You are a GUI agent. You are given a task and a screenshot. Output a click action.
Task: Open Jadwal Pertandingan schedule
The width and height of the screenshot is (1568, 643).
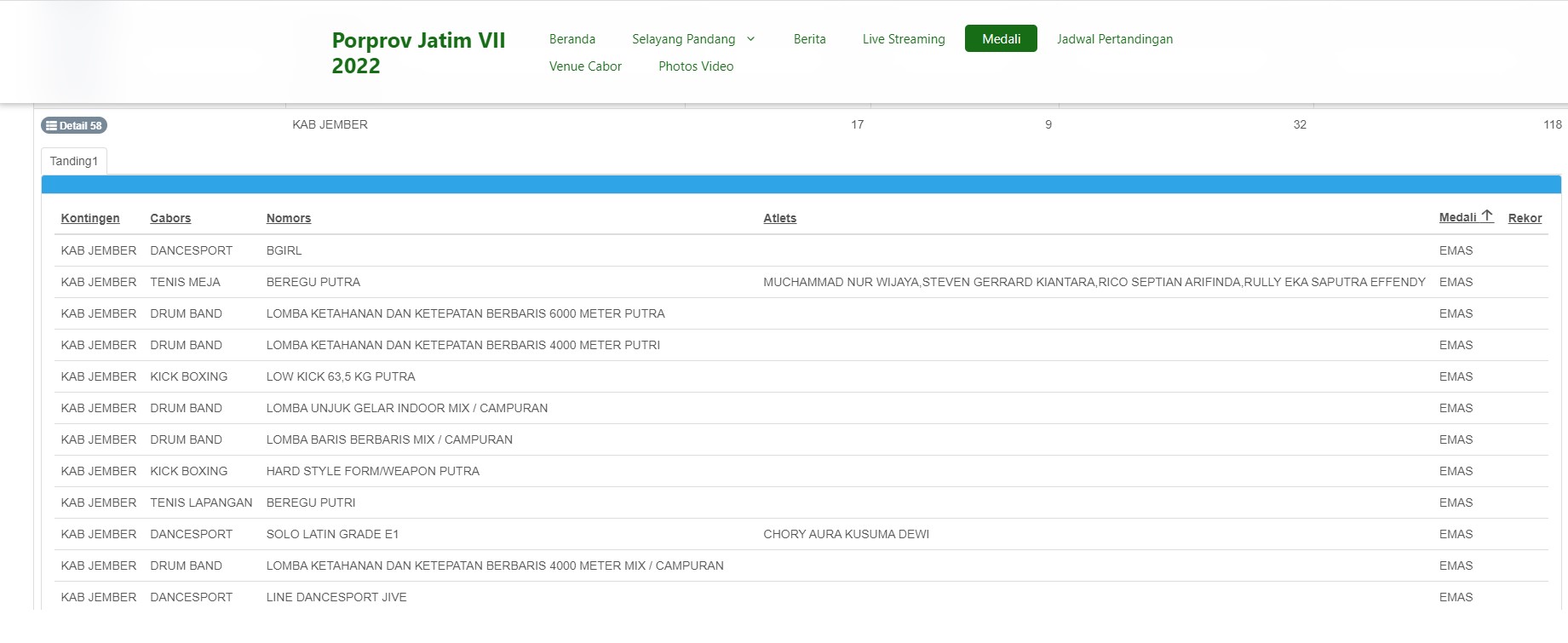[1114, 39]
